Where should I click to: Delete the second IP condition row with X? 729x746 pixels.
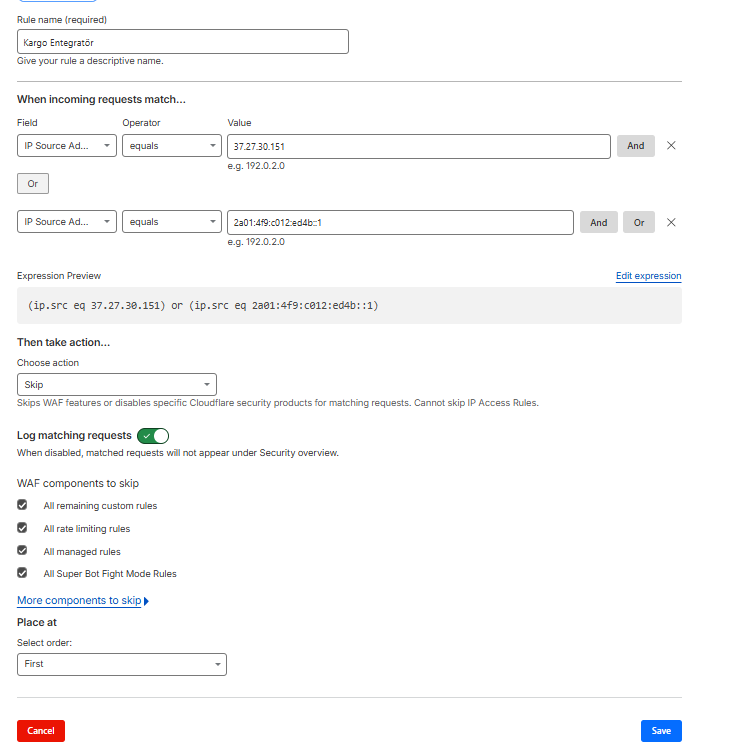click(x=671, y=223)
